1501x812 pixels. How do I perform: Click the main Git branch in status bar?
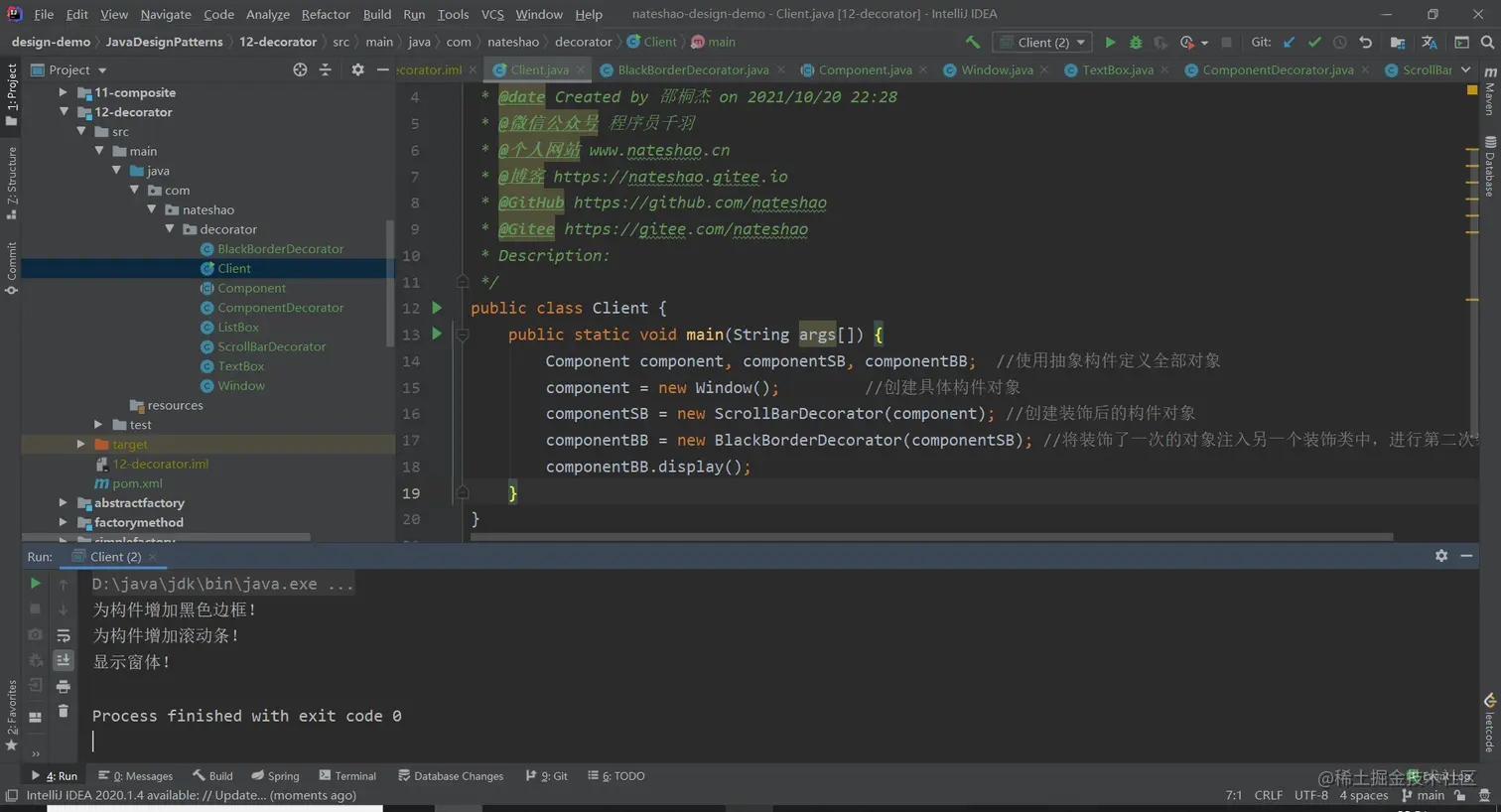pyautogui.click(x=1423, y=795)
